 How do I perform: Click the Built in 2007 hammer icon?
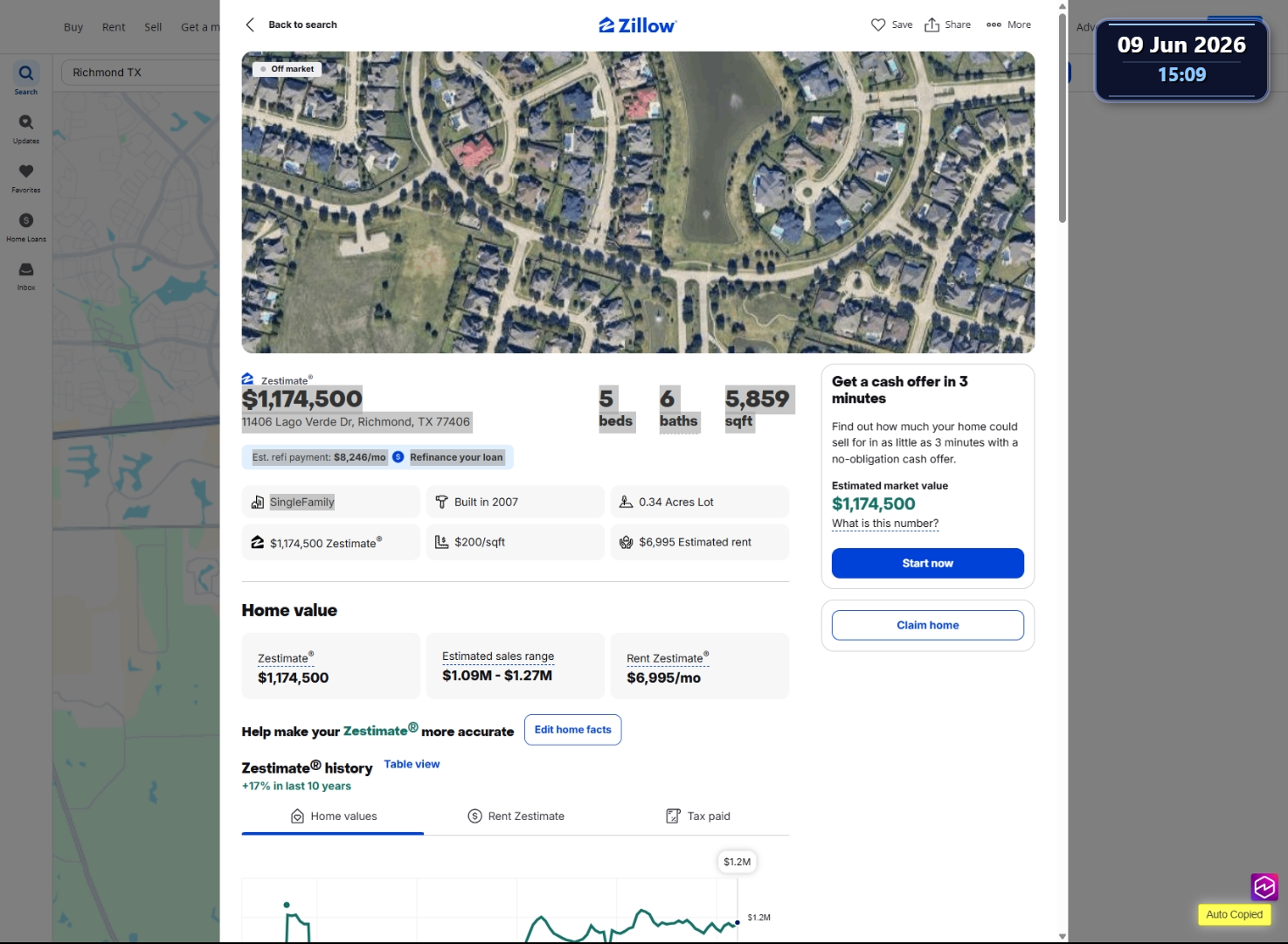click(x=442, y=502)
